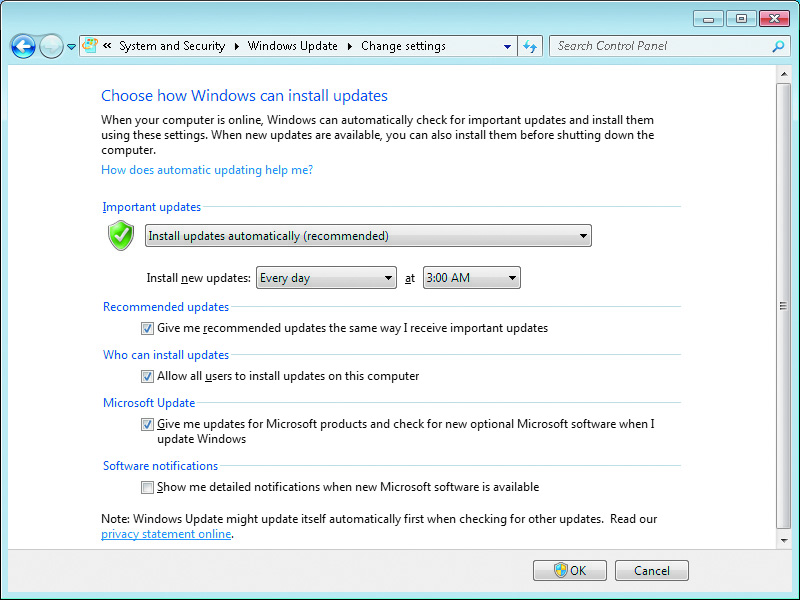Click the OK button with shield
The height and width of the screenshot is (600, 800).
point(569,570)
